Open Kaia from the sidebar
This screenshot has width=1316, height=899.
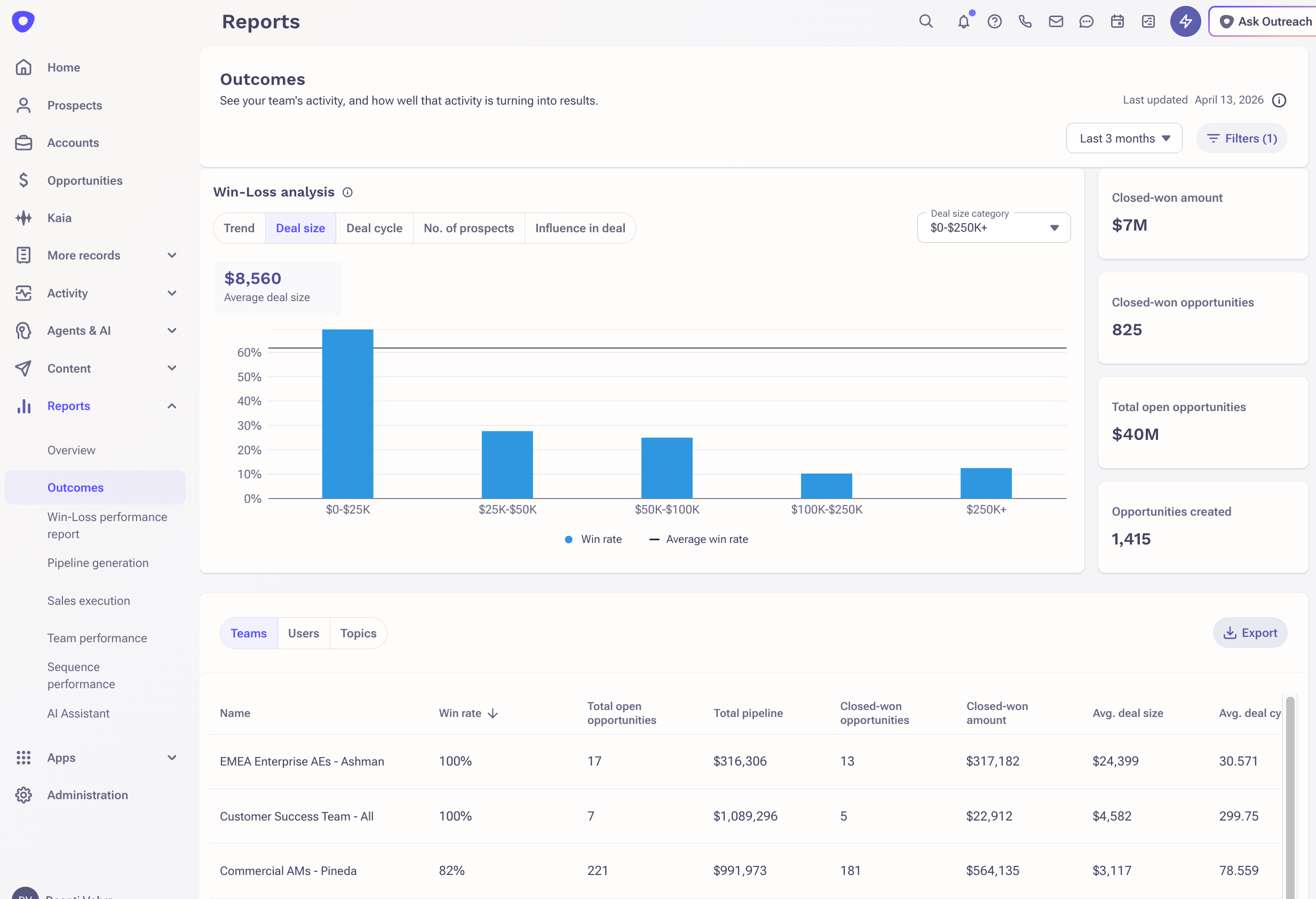point(59,218)
